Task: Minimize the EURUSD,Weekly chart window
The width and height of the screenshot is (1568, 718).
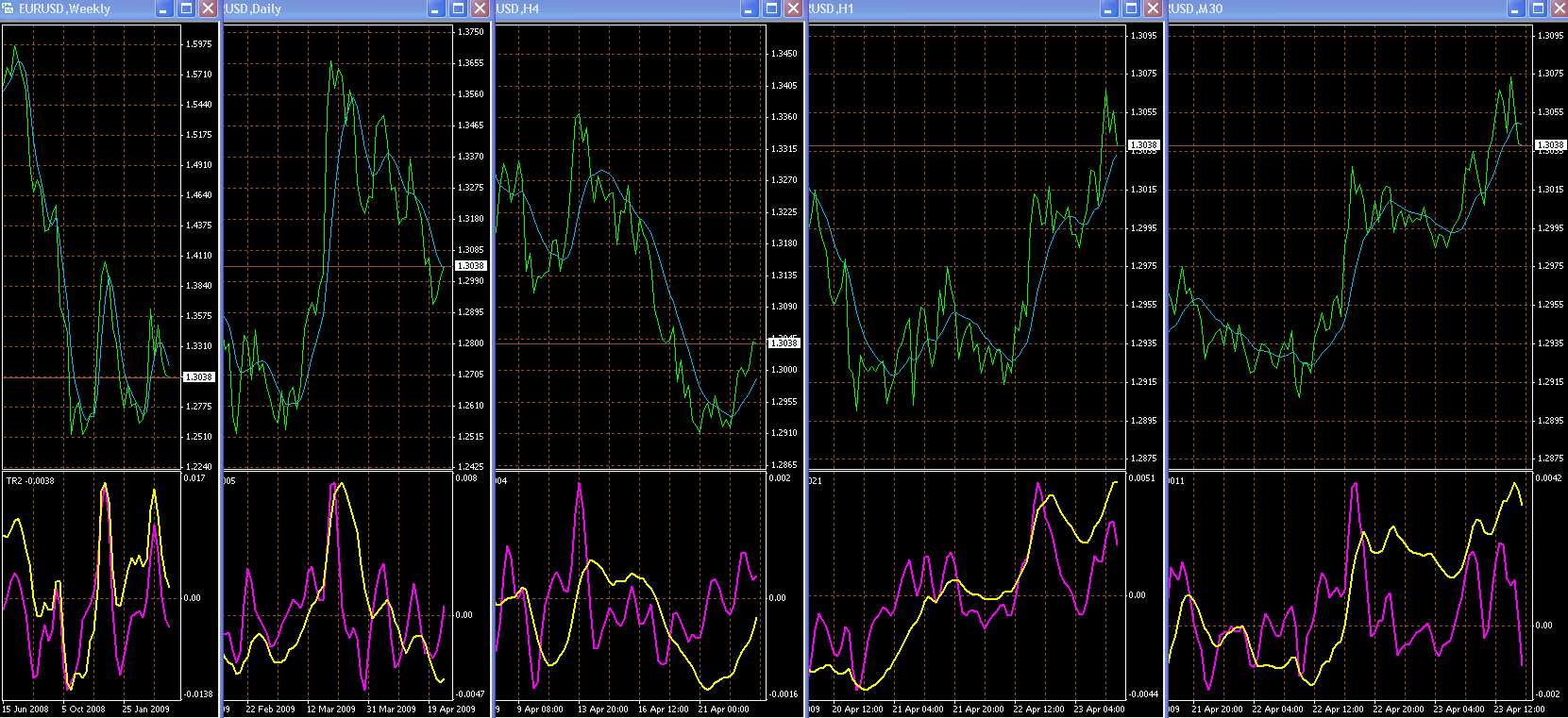Action: click(x=163, y=8)
